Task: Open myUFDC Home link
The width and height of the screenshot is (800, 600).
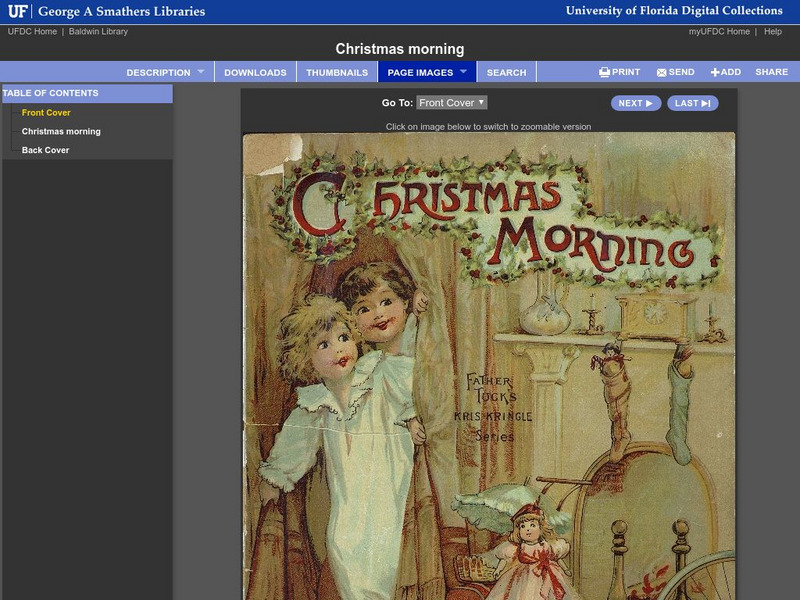Action: coord(719,32)
